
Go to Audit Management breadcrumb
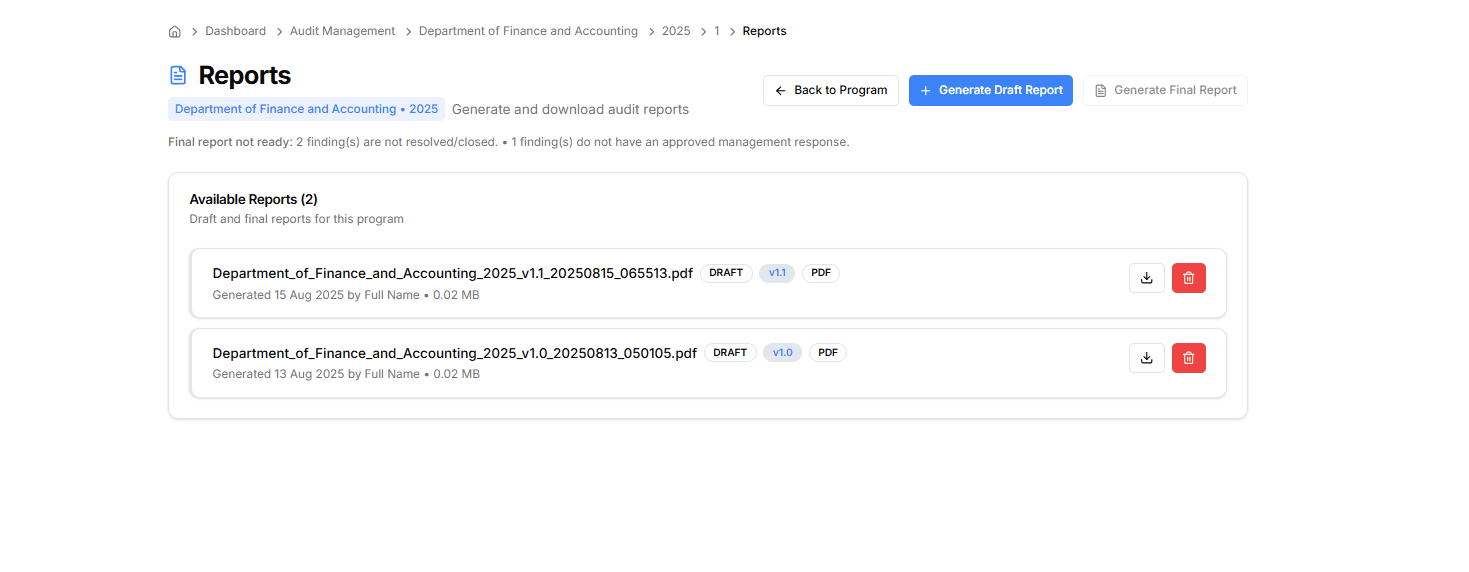[342, 31]
